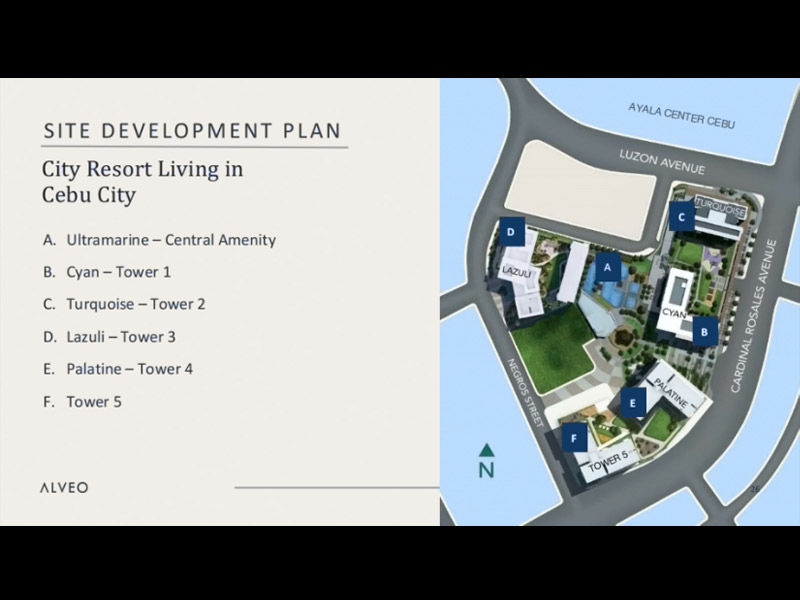
Task: Click the F marker above Tower 5
Action: point(574,438)
